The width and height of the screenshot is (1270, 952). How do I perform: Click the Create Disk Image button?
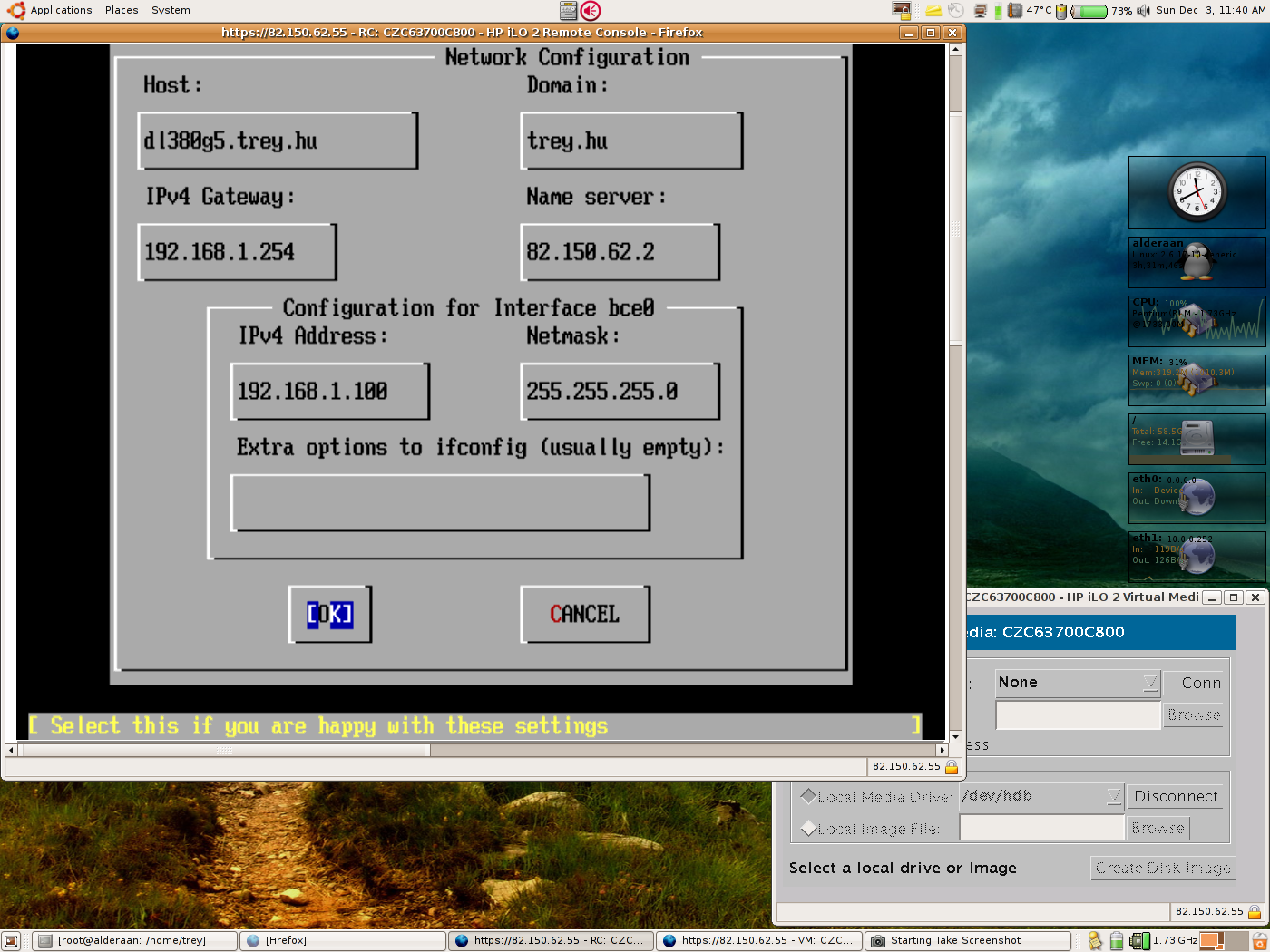pos(1163,868)
